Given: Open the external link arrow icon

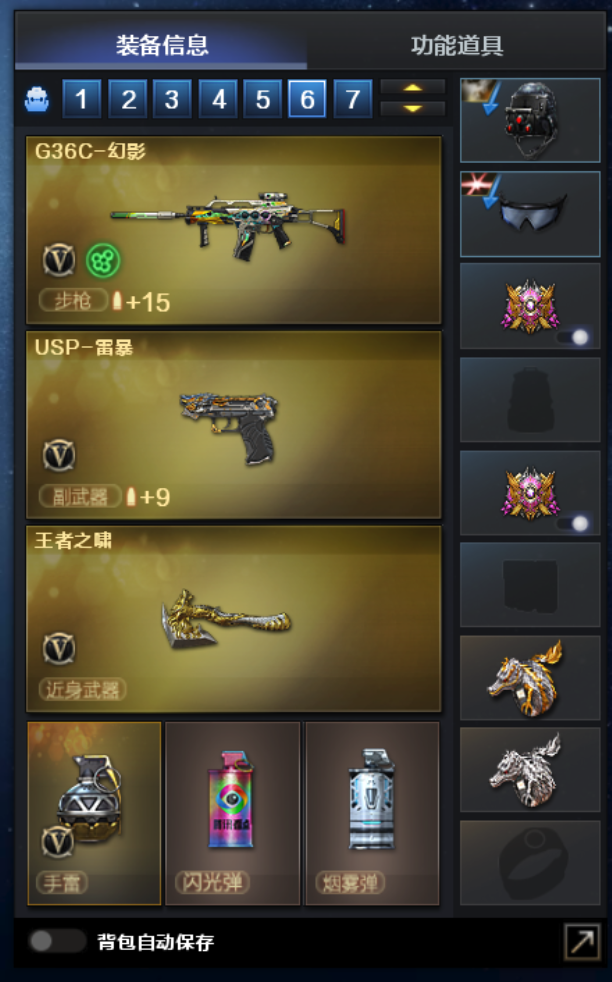Looking at the screenshot, I should pyautogui.click(x=582, y=941).
